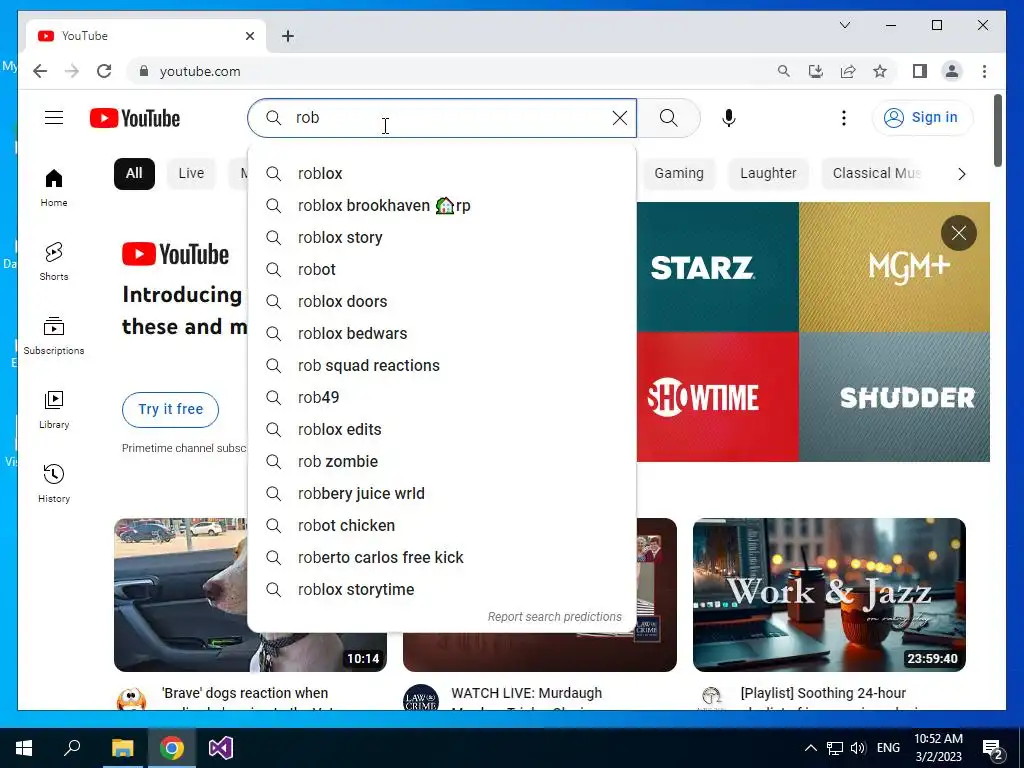Open Subscriptions in the sidebar
This screenshot has height=768, width=1024.
(x=54, y=336)
